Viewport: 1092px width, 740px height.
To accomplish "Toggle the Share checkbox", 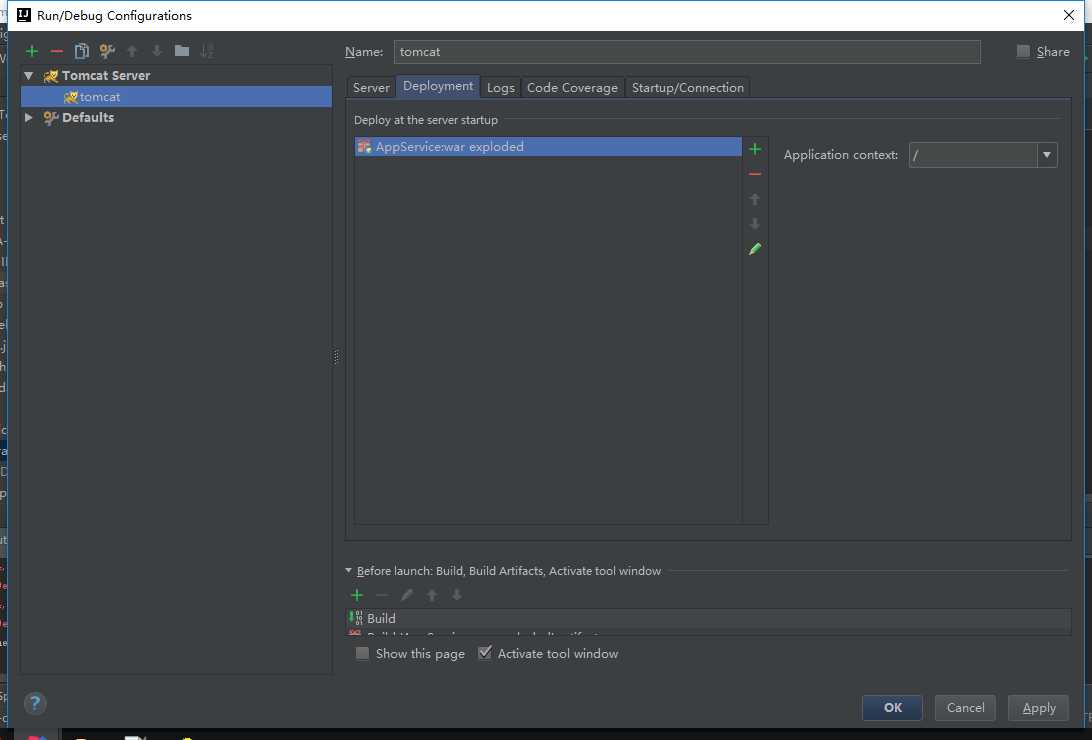I will tap(1023, 51).
